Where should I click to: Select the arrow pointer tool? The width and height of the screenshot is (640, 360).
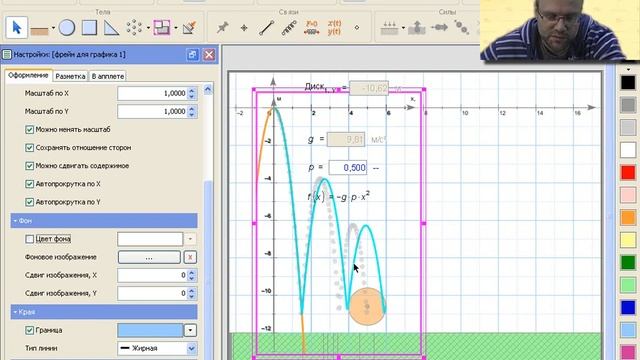(16, 27)
